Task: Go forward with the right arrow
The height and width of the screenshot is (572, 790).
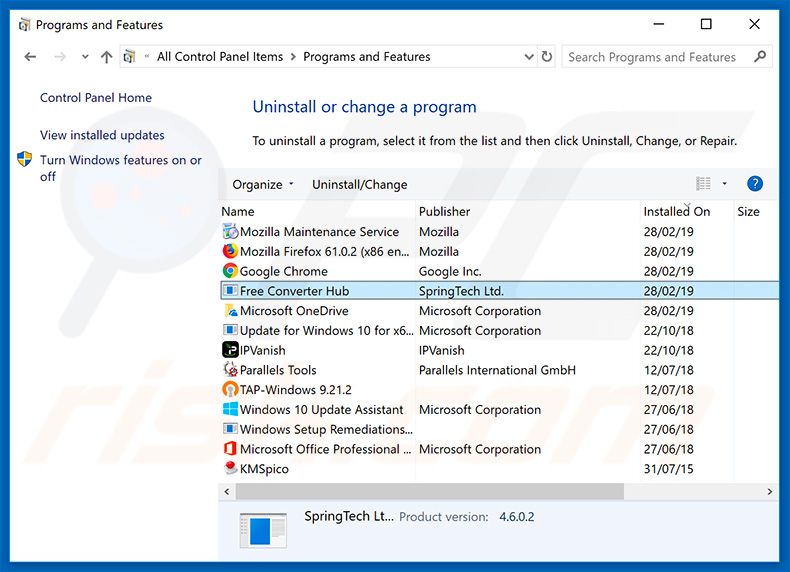Action: coord(60,56)
